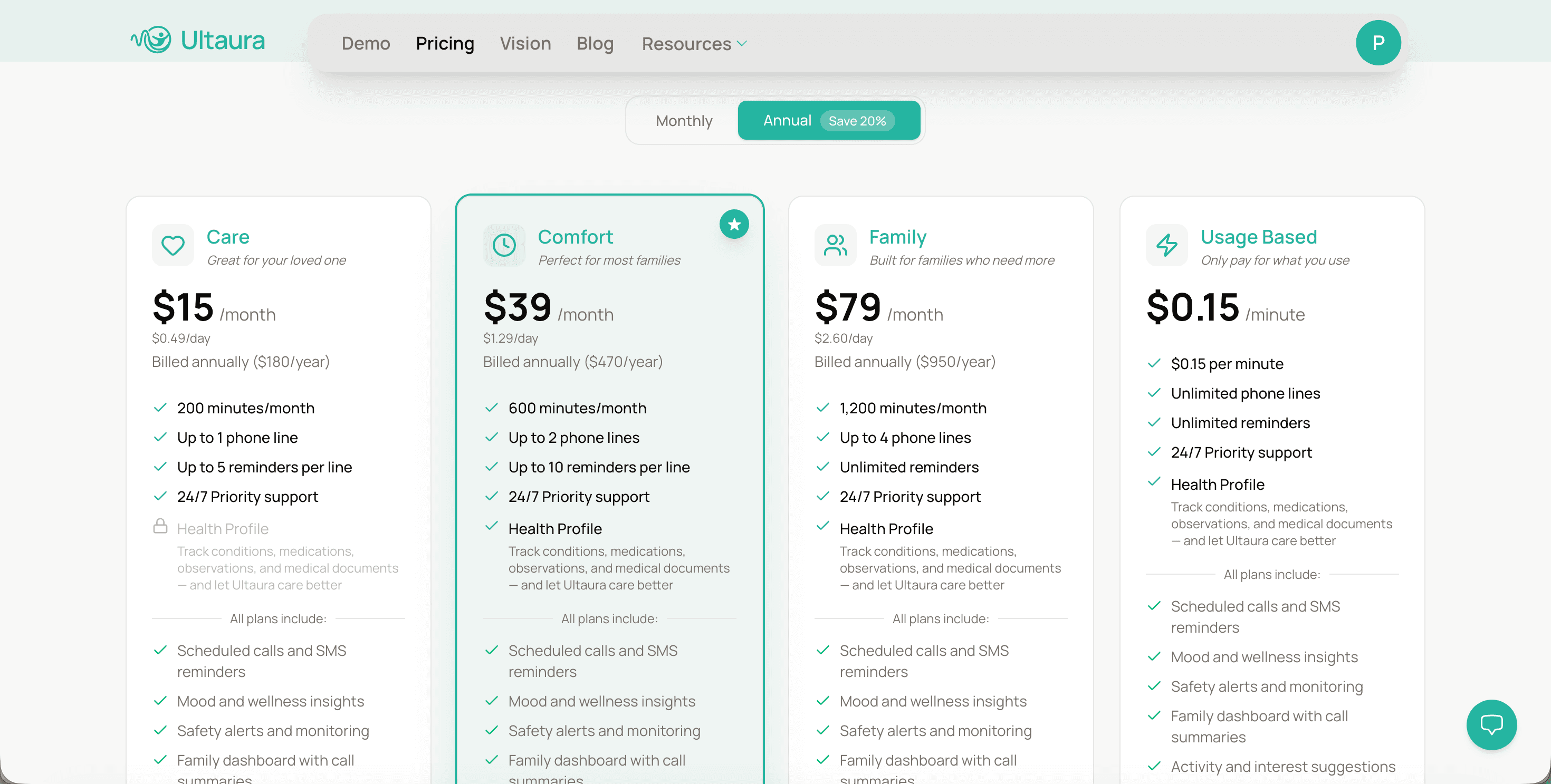
Task: Click checkmark beside Unlimited reminders on Family
Action: pos(822,467)
